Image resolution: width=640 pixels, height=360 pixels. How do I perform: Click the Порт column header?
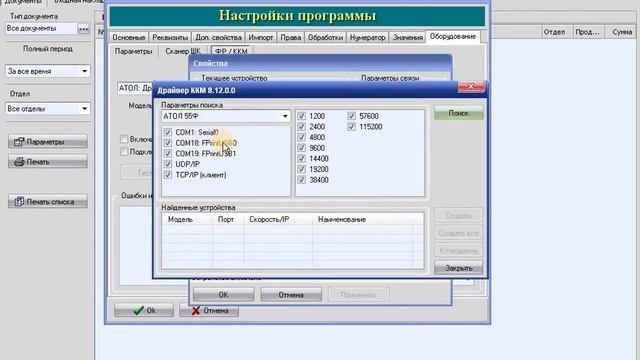(x=228, y=220)
